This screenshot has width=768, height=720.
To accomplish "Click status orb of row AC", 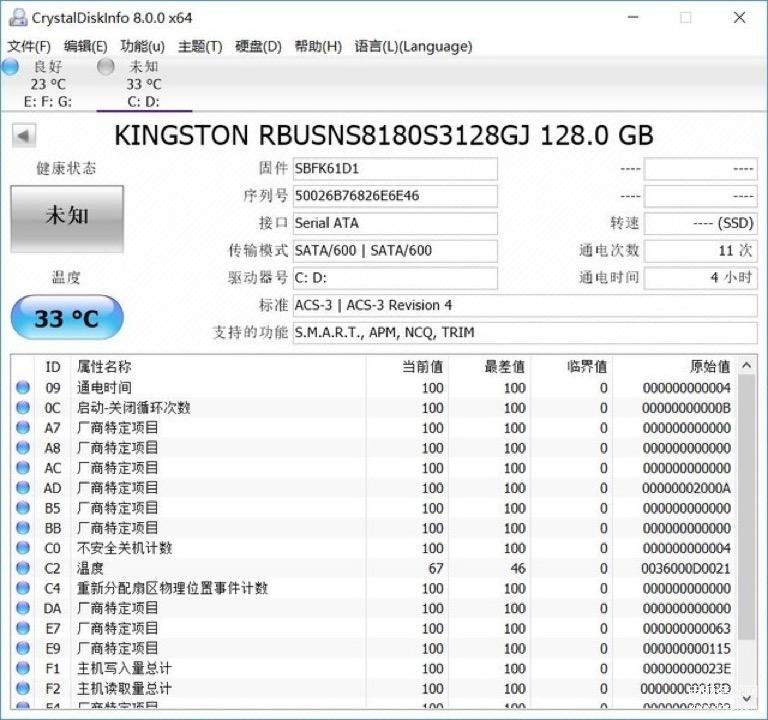I will pos(23,468).
